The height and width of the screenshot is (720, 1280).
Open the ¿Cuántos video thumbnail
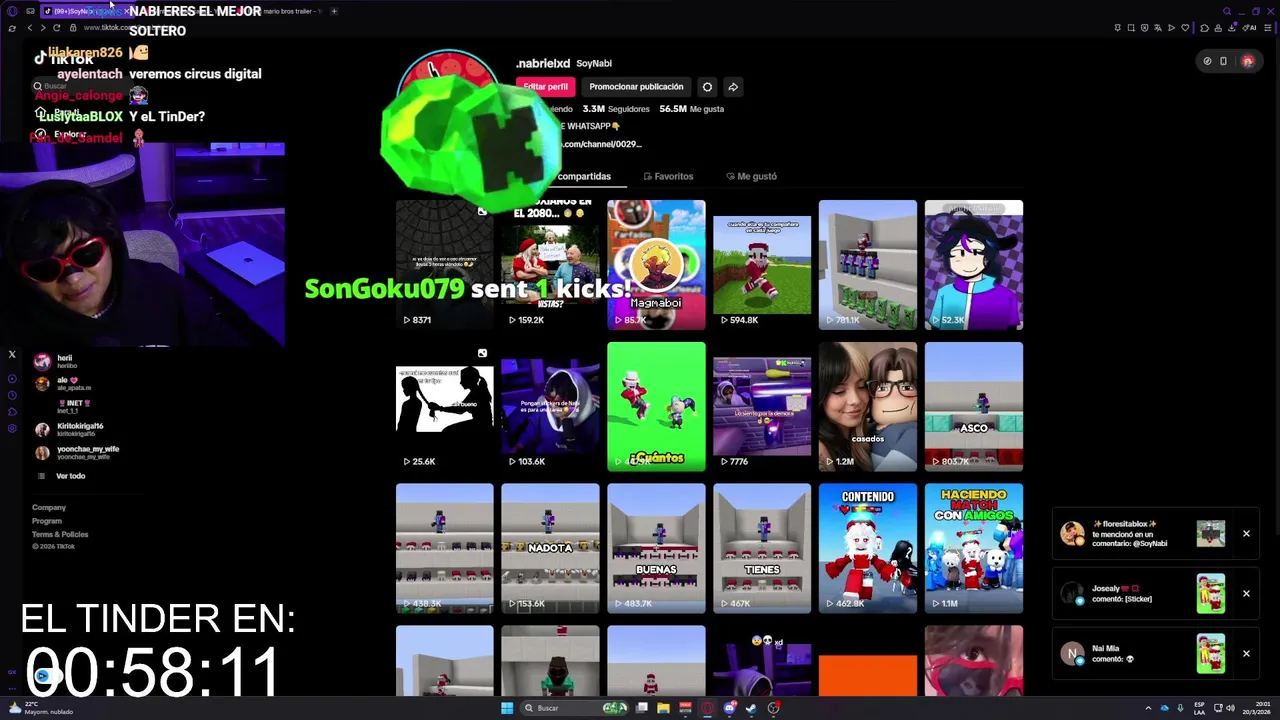[656, 407]
